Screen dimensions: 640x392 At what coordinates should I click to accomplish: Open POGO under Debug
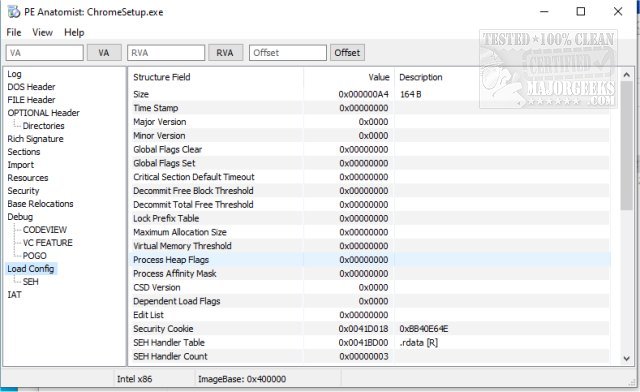(34, 256)
